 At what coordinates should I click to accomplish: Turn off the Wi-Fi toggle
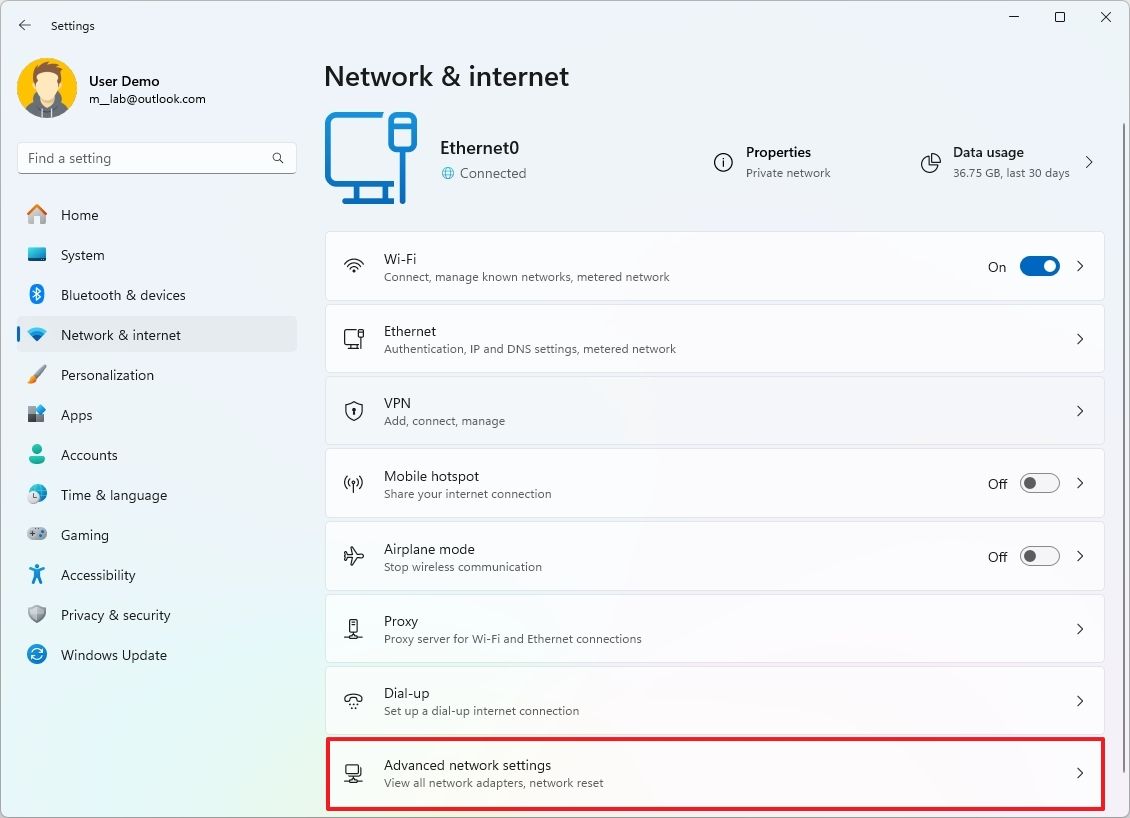[x=1039, y=266]
